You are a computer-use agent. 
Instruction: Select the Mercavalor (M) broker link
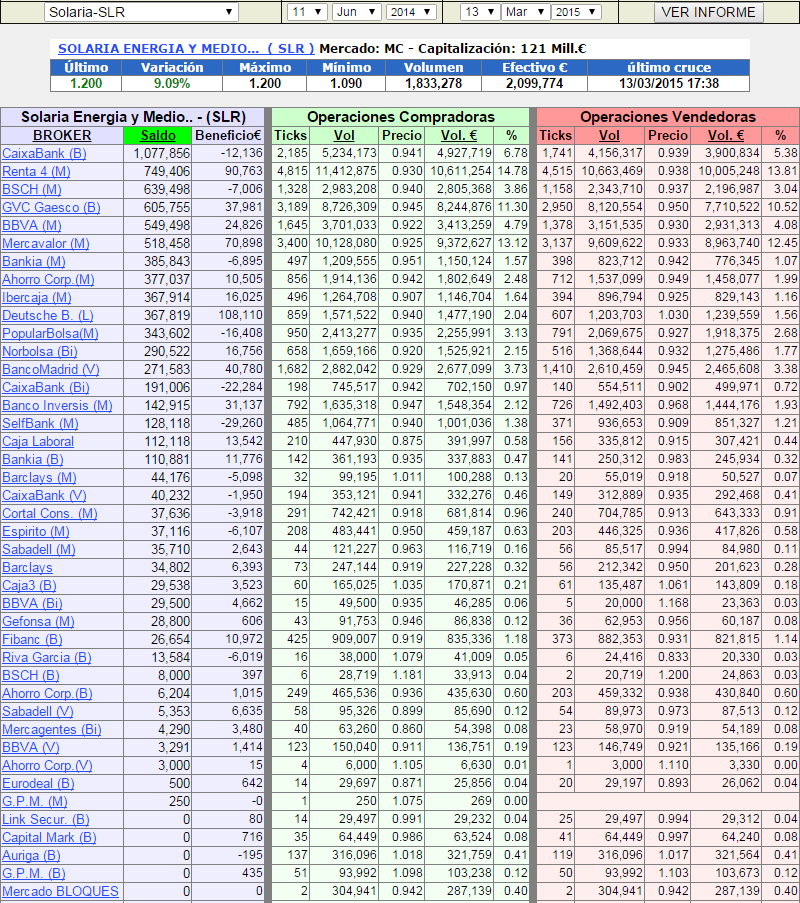(46, 243)
